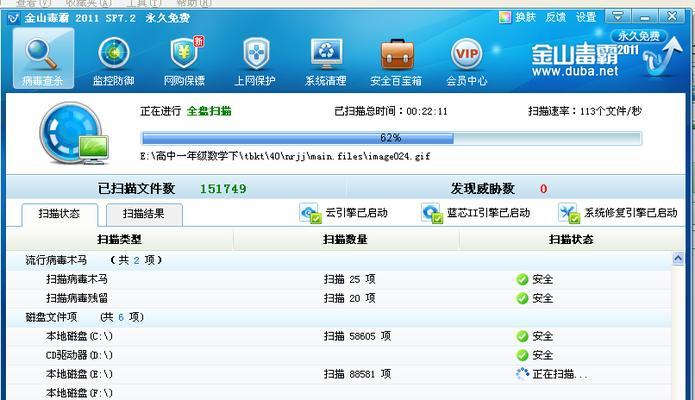The height and width of the screenshot is (400, 695).
Task: Open the 上网保护 web protection section
Action: [255, 61]
